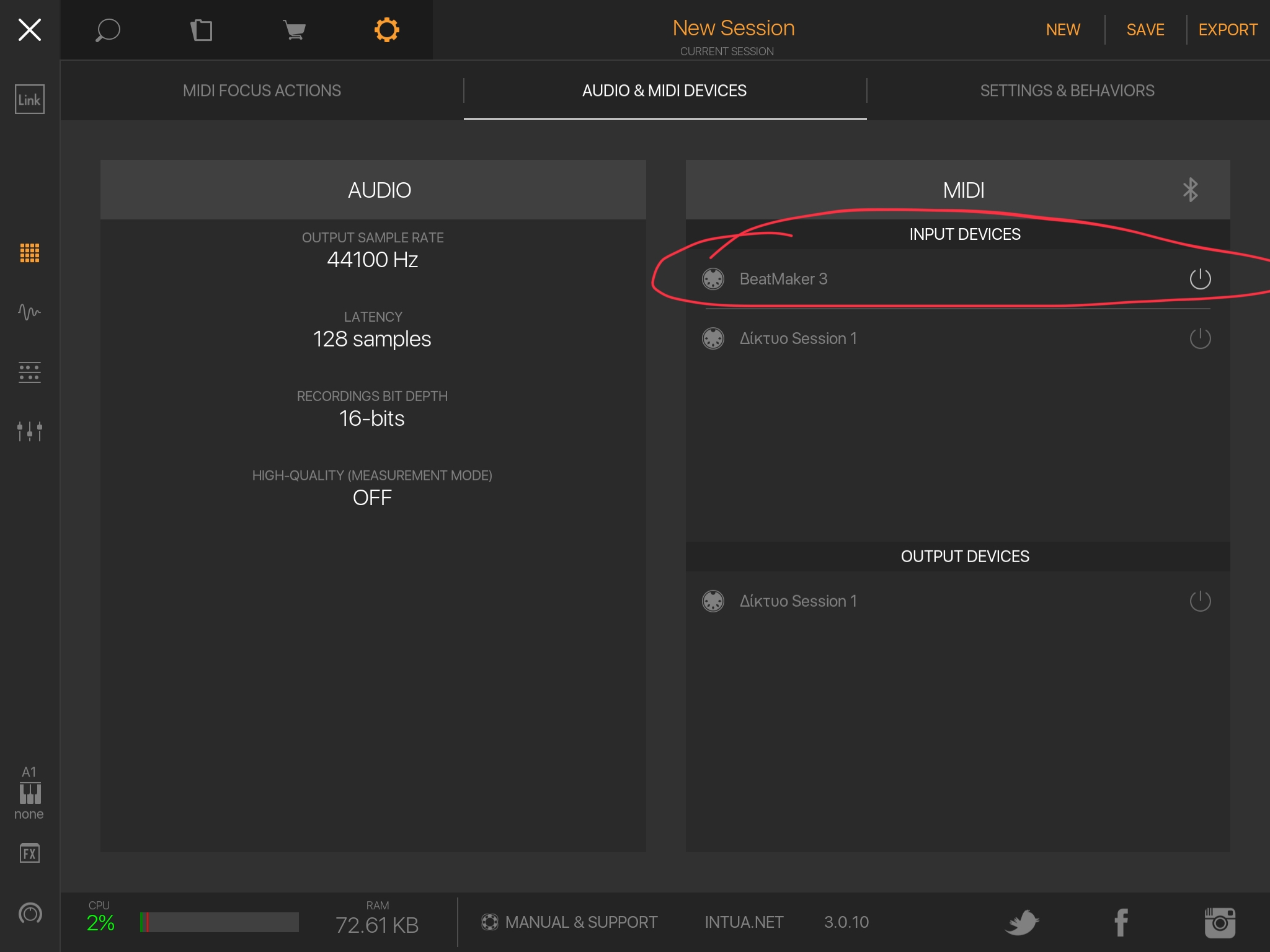Switch to the pads grid view
1270x952 pixels.
point(30,253)
